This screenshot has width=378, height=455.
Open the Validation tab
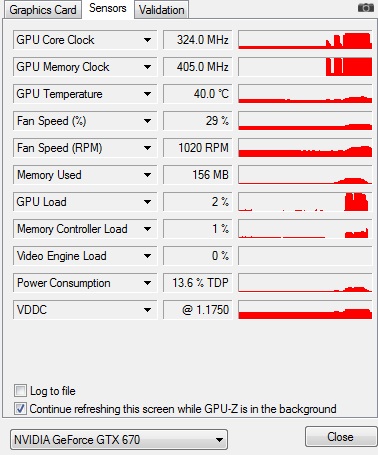(x=162, y=10)
